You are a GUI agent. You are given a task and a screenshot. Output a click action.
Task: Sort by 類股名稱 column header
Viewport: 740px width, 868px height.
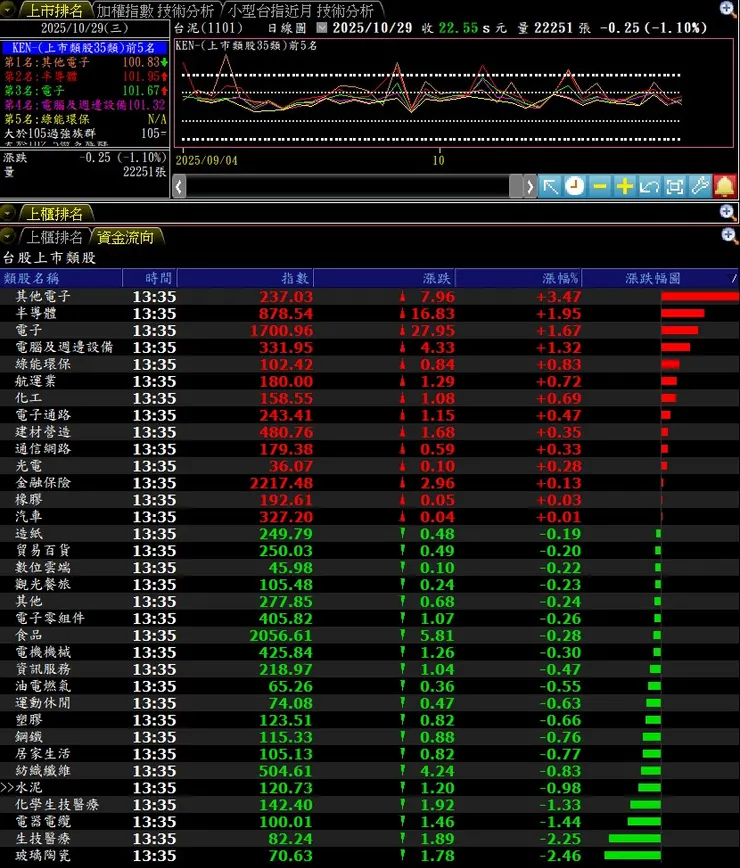coord(61,278)
